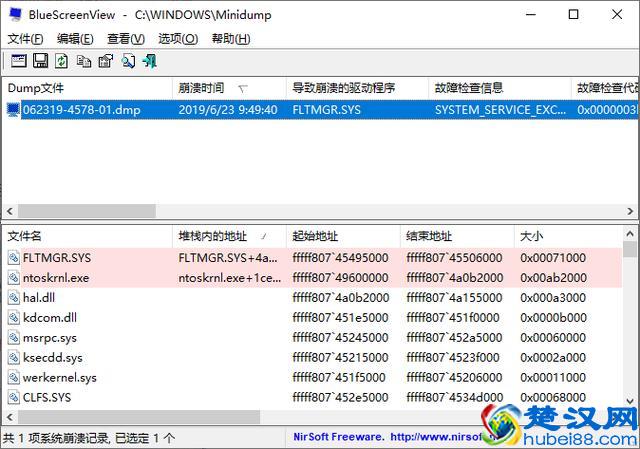The image size is (640, 449).
Task: Select the ksecdd.sys file name
Action: [x=53, y=358]
